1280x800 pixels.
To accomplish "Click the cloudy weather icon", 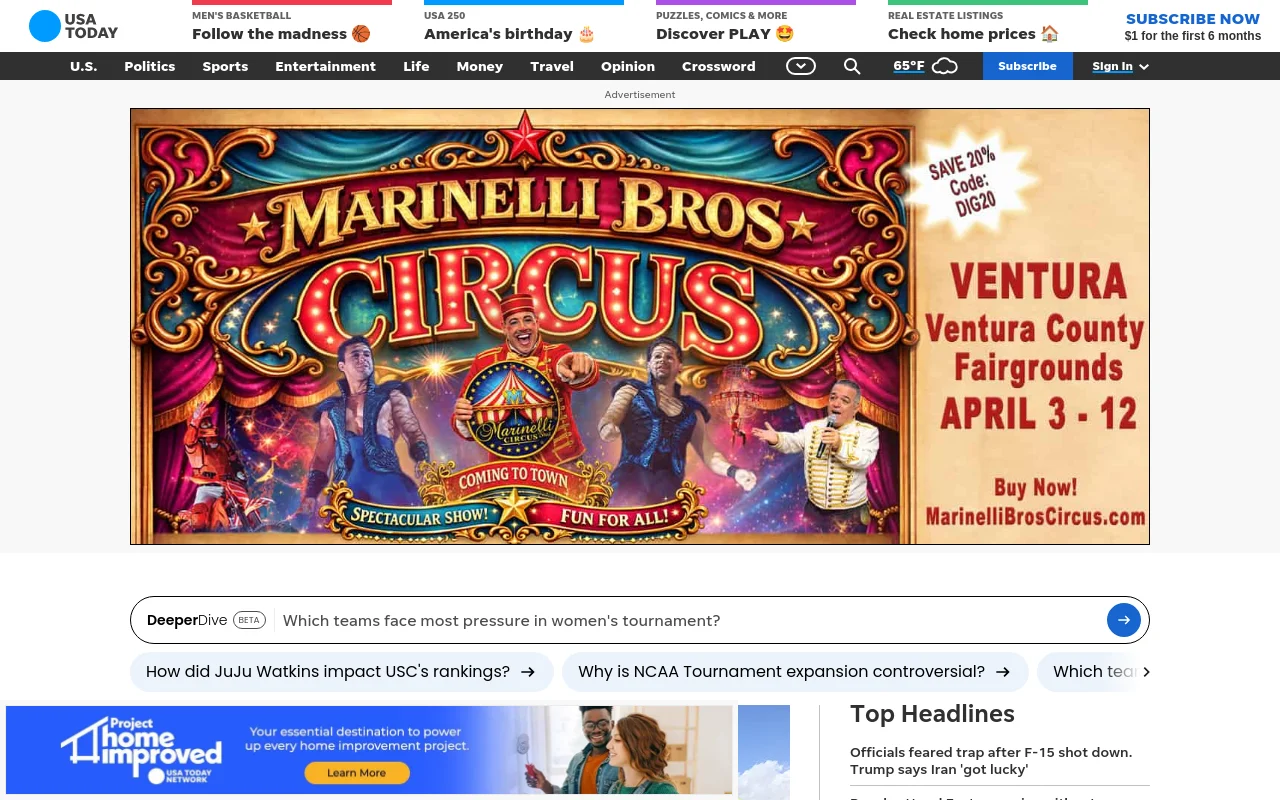I will click(x=945, y=66).
